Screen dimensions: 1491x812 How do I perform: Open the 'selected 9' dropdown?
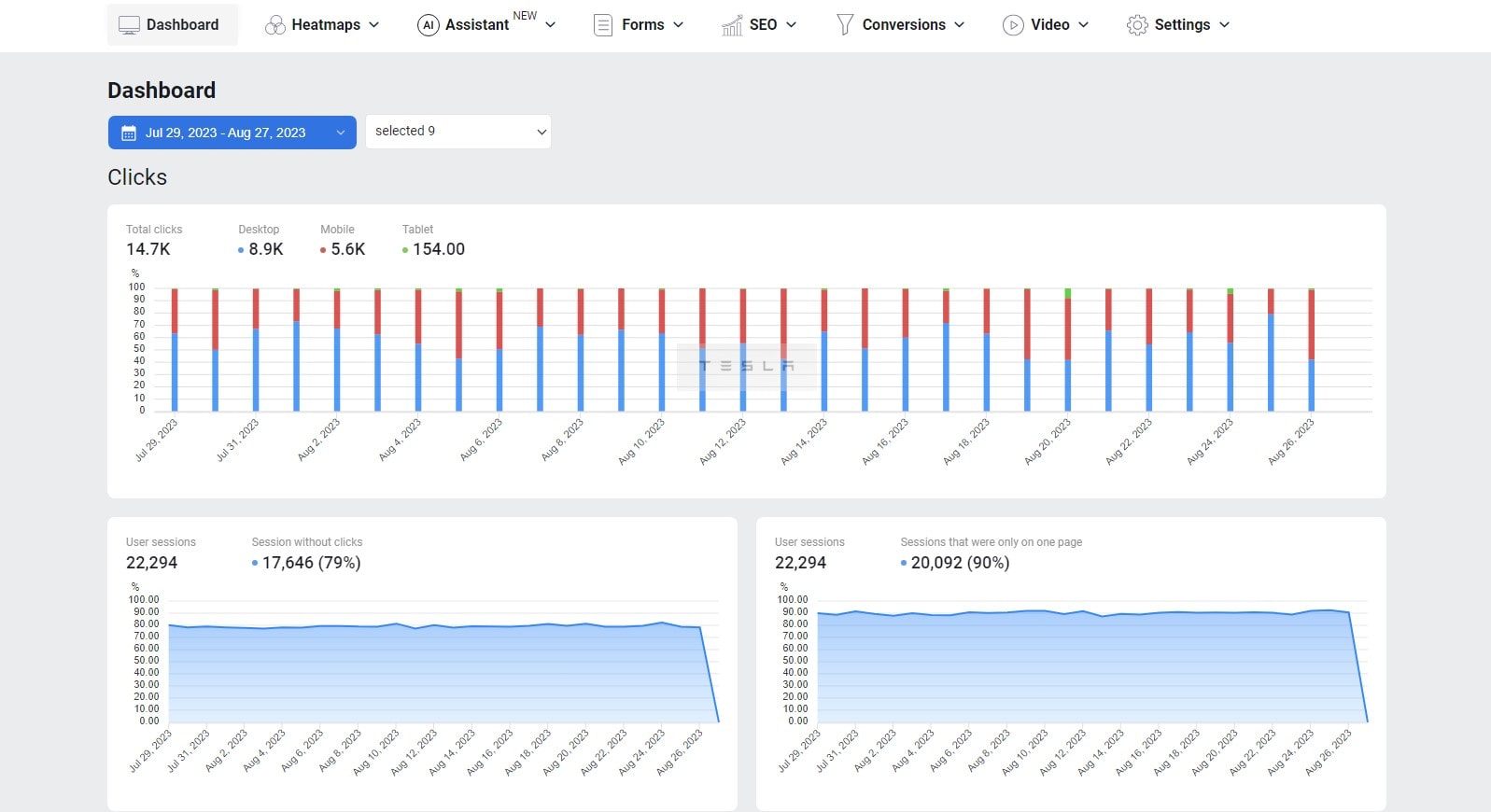(x=457, y=132)
